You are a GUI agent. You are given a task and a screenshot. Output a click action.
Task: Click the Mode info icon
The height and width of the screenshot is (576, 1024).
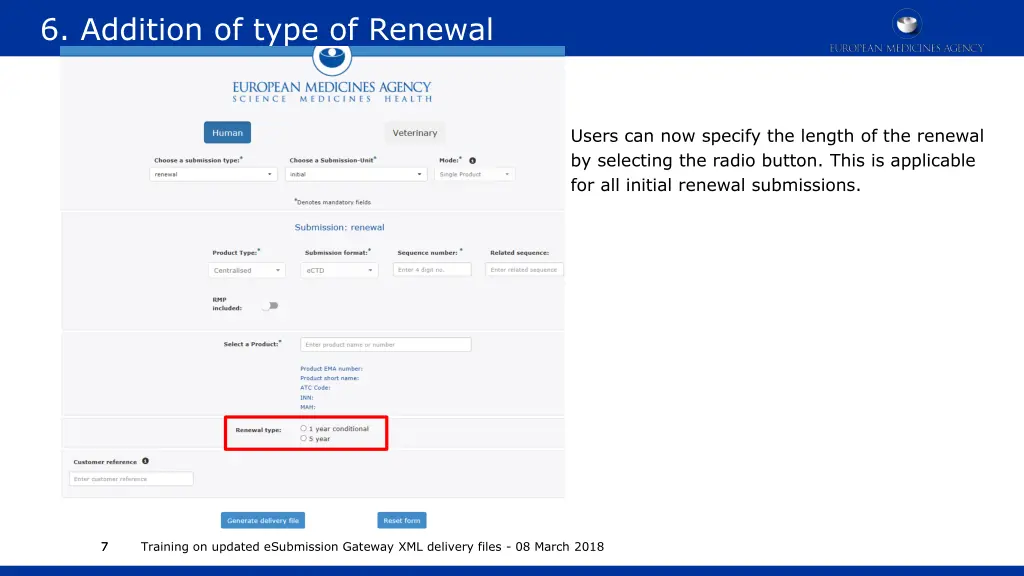point(472,160)
